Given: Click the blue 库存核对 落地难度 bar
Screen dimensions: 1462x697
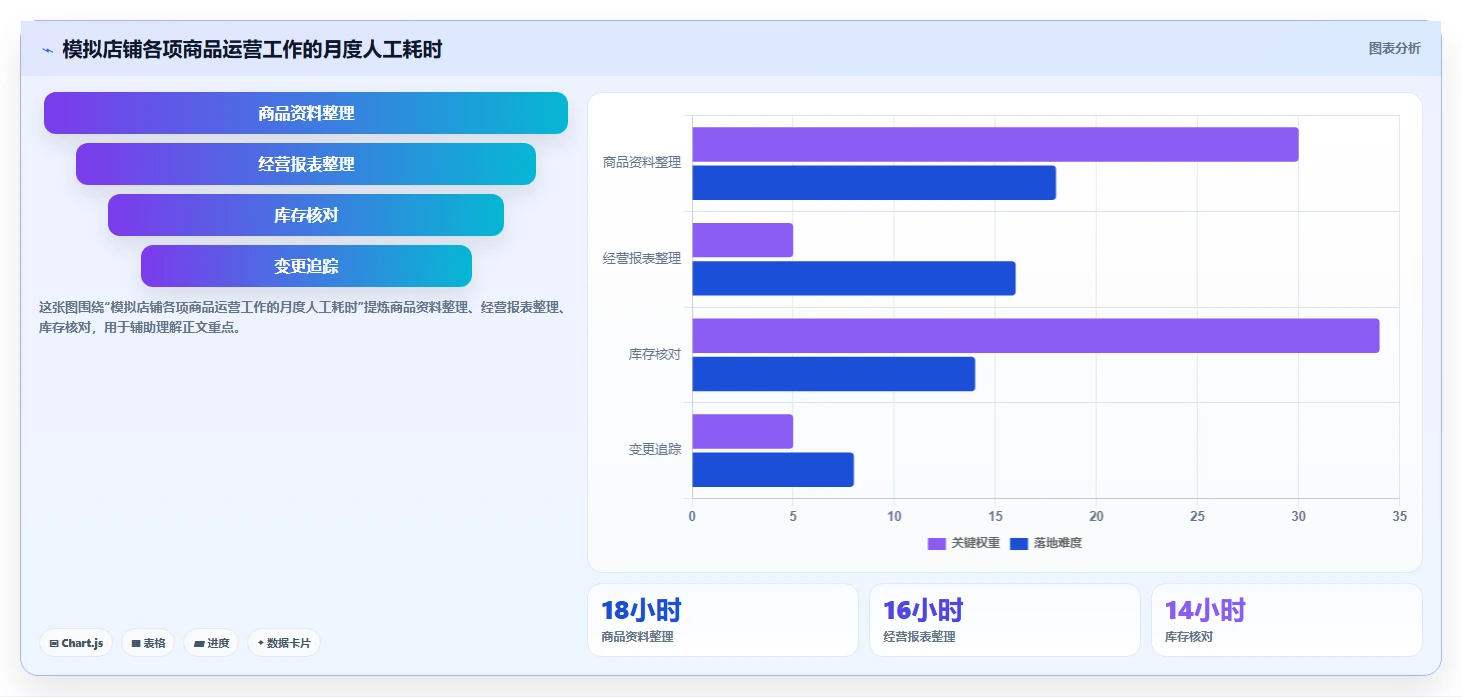Looking at the screenshot, I should coord(833,374).
